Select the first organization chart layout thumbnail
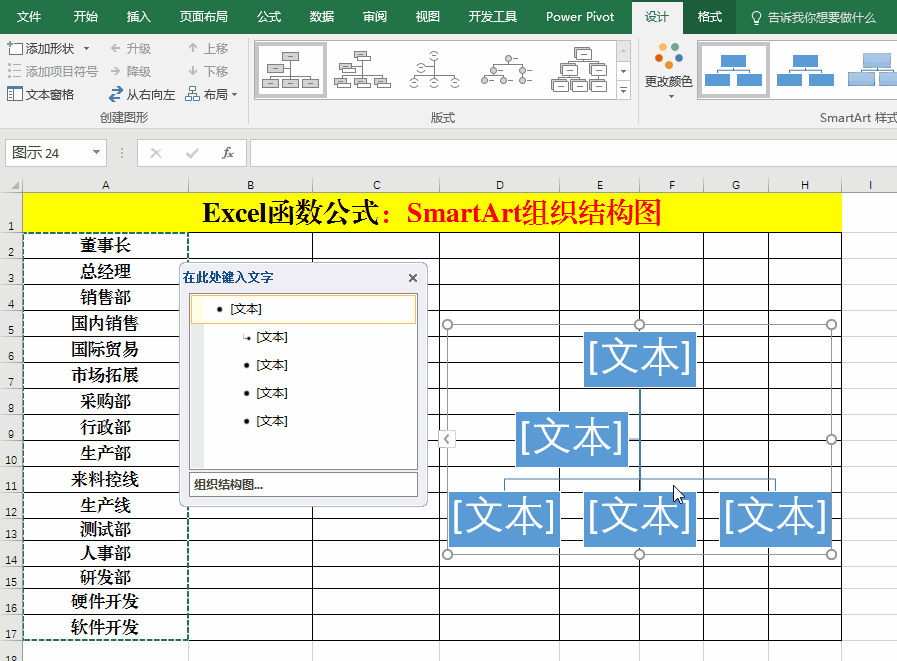This screenshot has height=661, width=897. point(290,71)
